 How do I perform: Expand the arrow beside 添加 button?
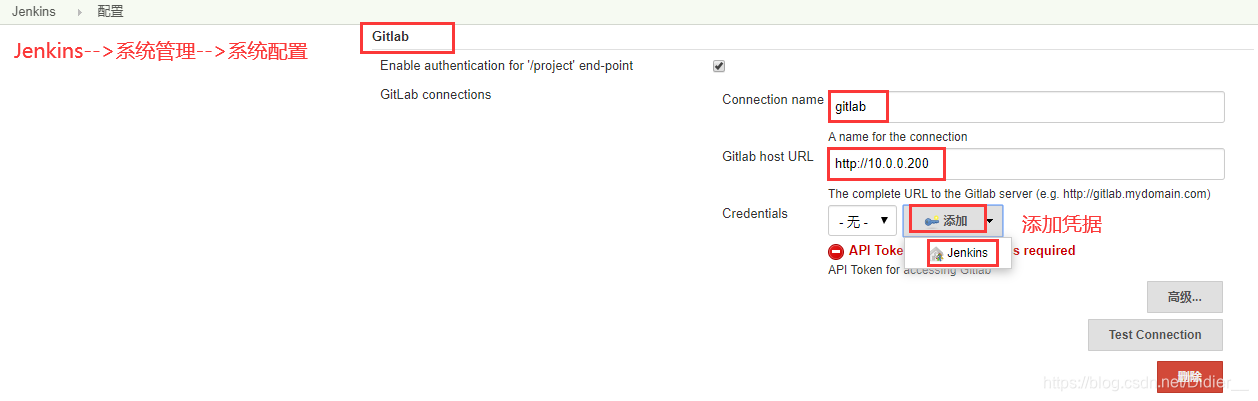(x=989, y=221)
